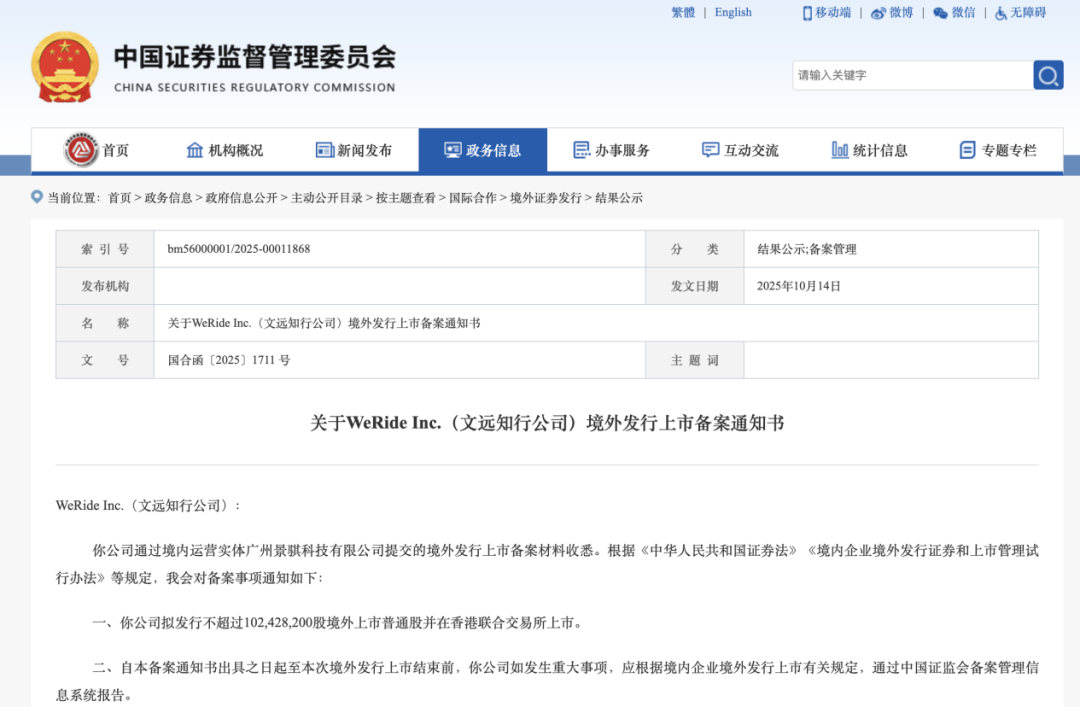Screen dimensions: 1080x707
Task: Open the 办事服务 menu item
Action: click(x=611, y=150)
